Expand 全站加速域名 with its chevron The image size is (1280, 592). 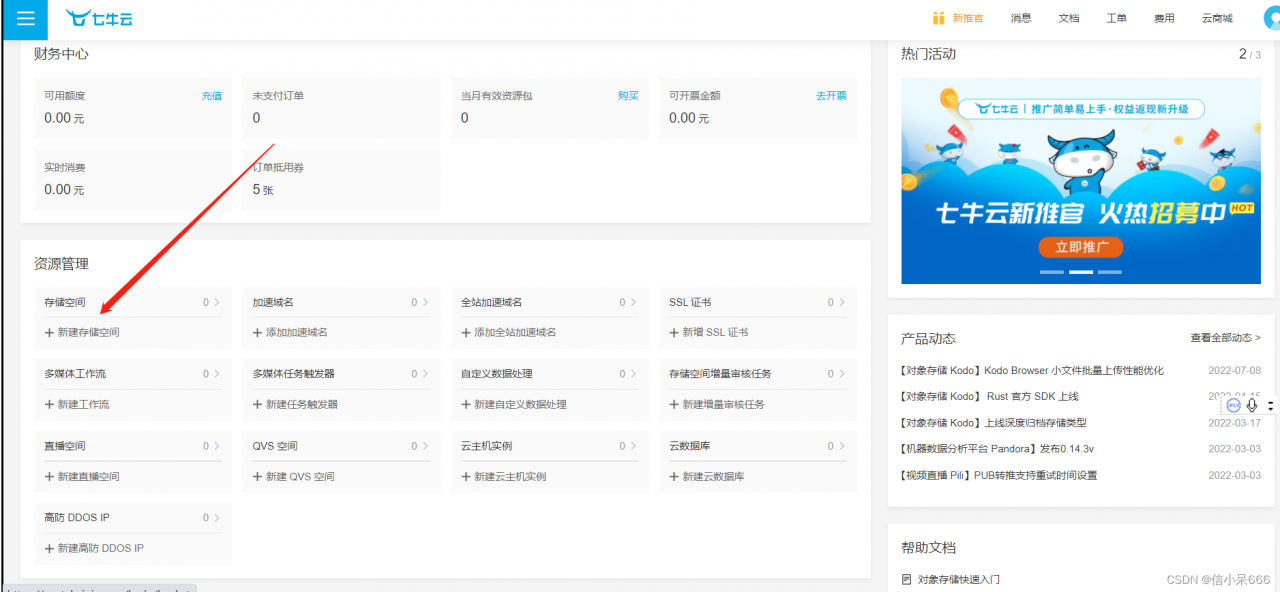click(633, 302)
